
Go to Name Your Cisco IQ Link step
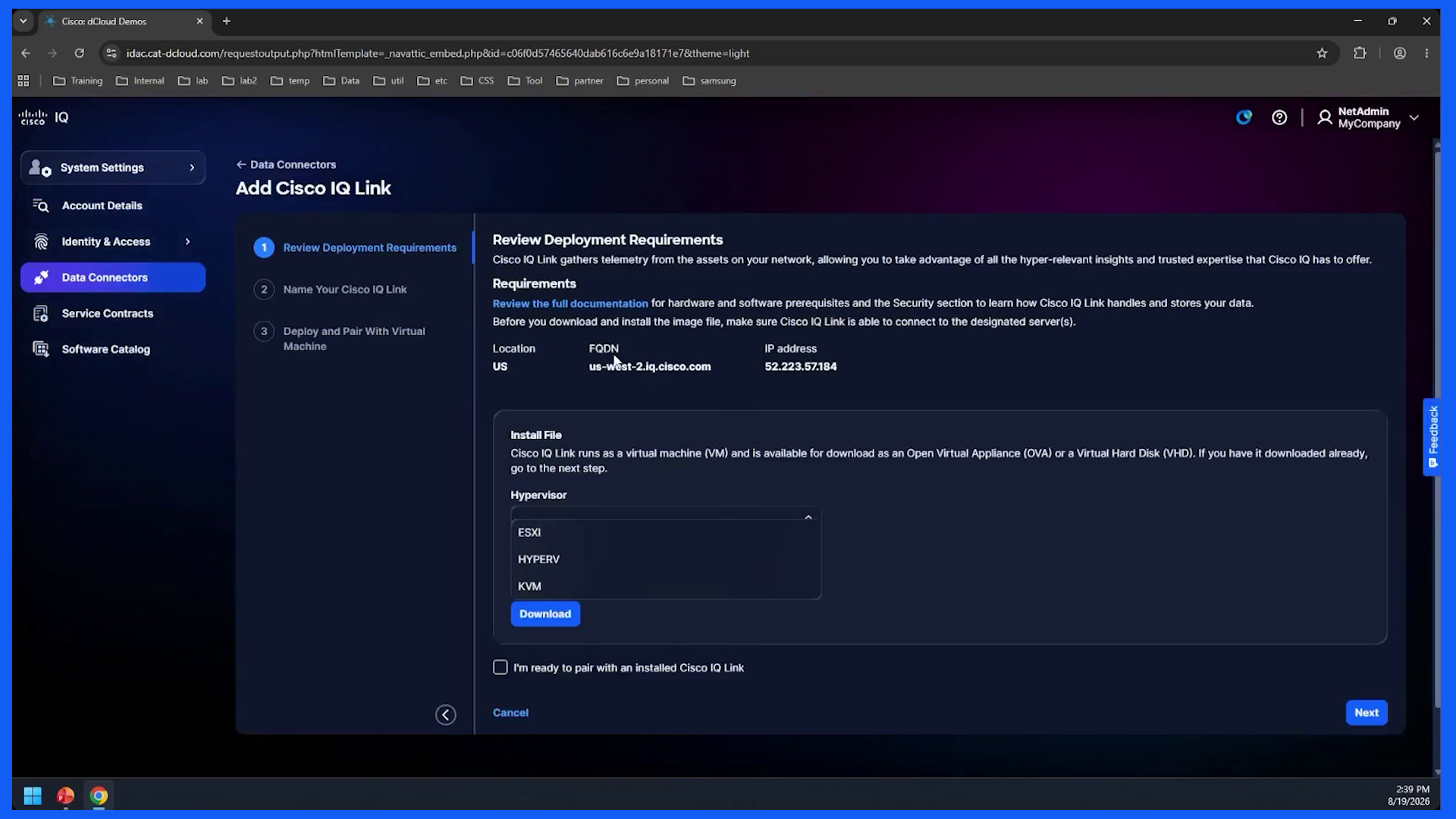pyautogui.click(x=331, y=290)
